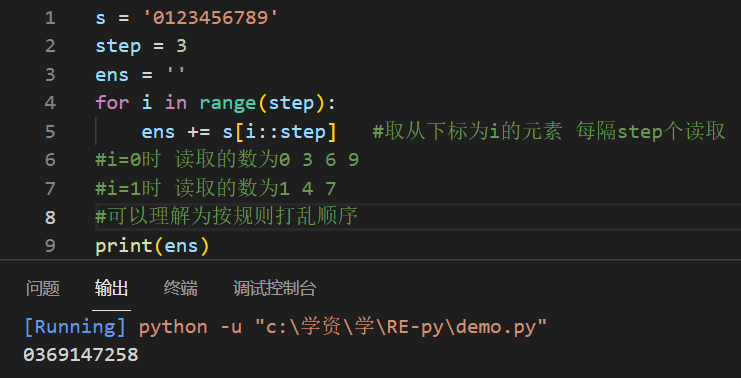The width and height of the screenshot is (741, 378).
Task: Place cursor in the print(ens) statement
Action: 152,246
